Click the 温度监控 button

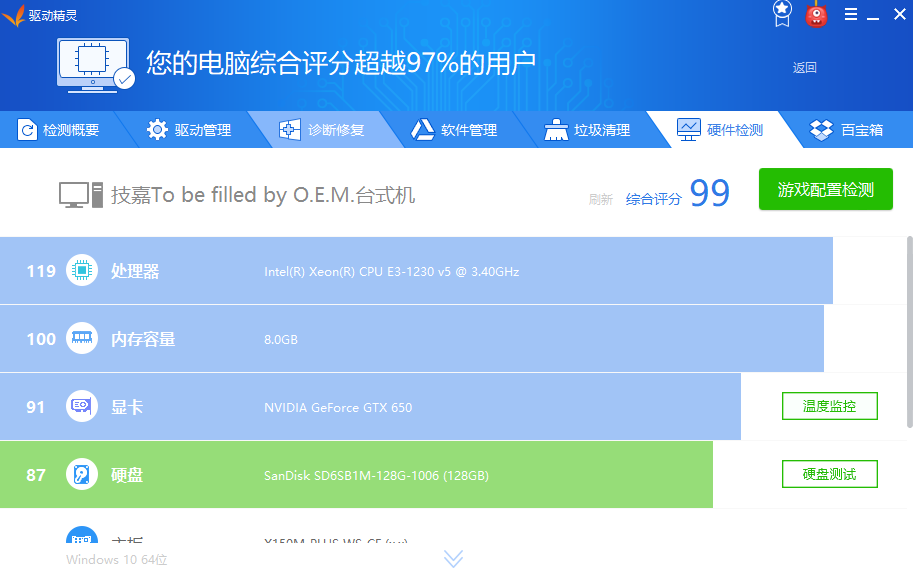click(829, 406)
